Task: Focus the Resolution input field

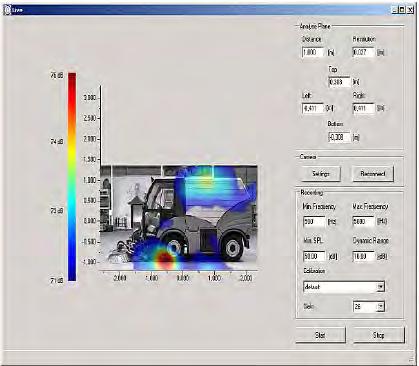Action: [x=364, y=52]
